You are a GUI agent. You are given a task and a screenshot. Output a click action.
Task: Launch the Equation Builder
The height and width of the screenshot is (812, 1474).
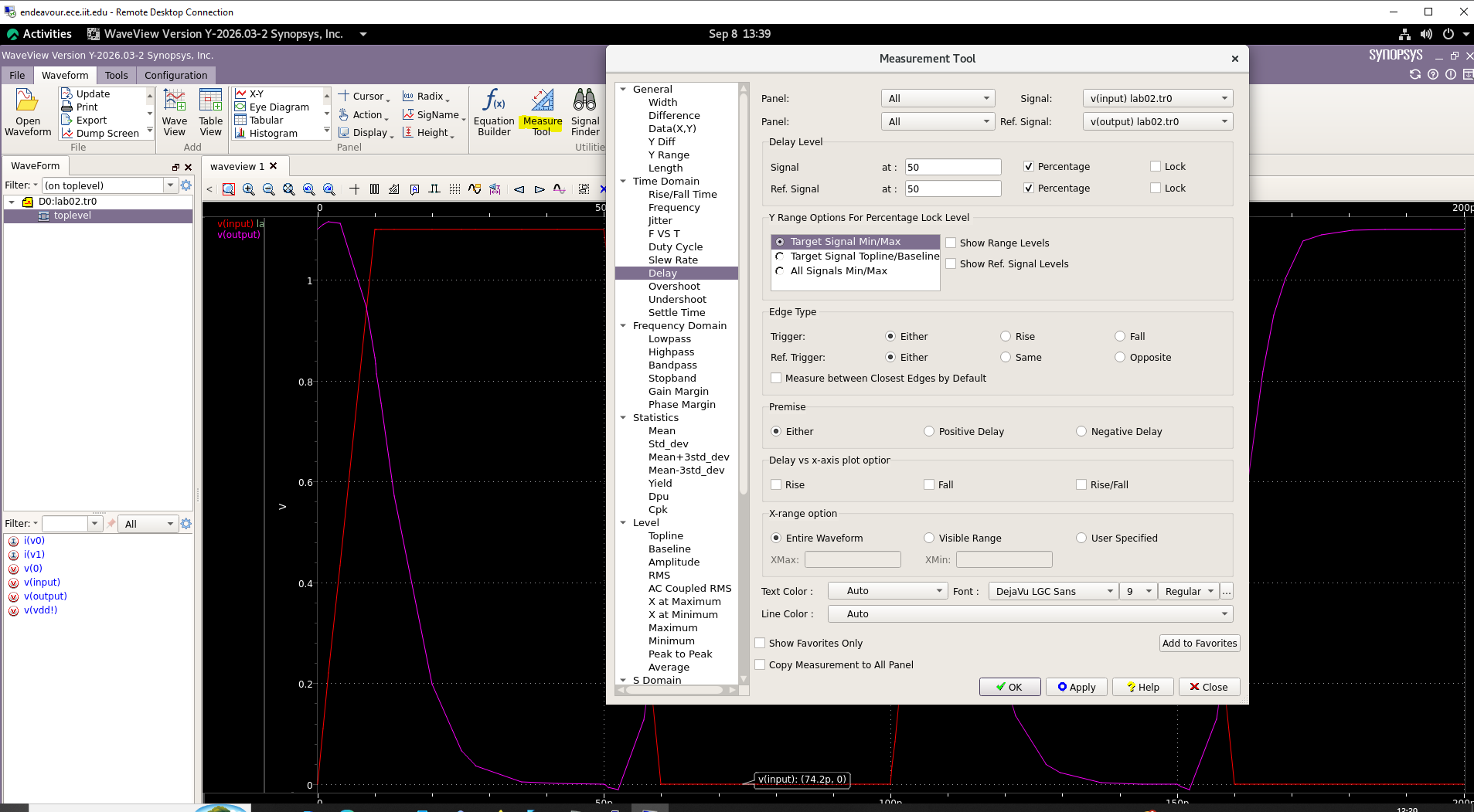pos(494,113)
